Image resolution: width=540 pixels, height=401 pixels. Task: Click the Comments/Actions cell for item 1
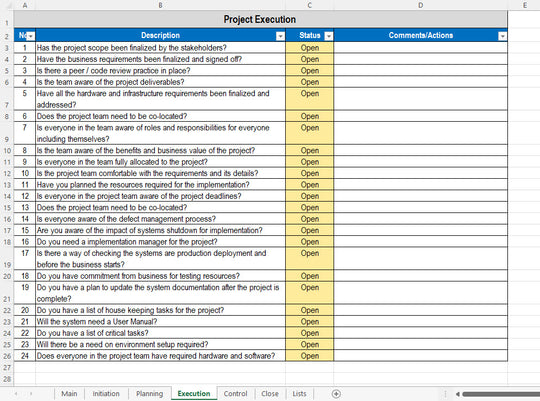click(x=420, y=48)
